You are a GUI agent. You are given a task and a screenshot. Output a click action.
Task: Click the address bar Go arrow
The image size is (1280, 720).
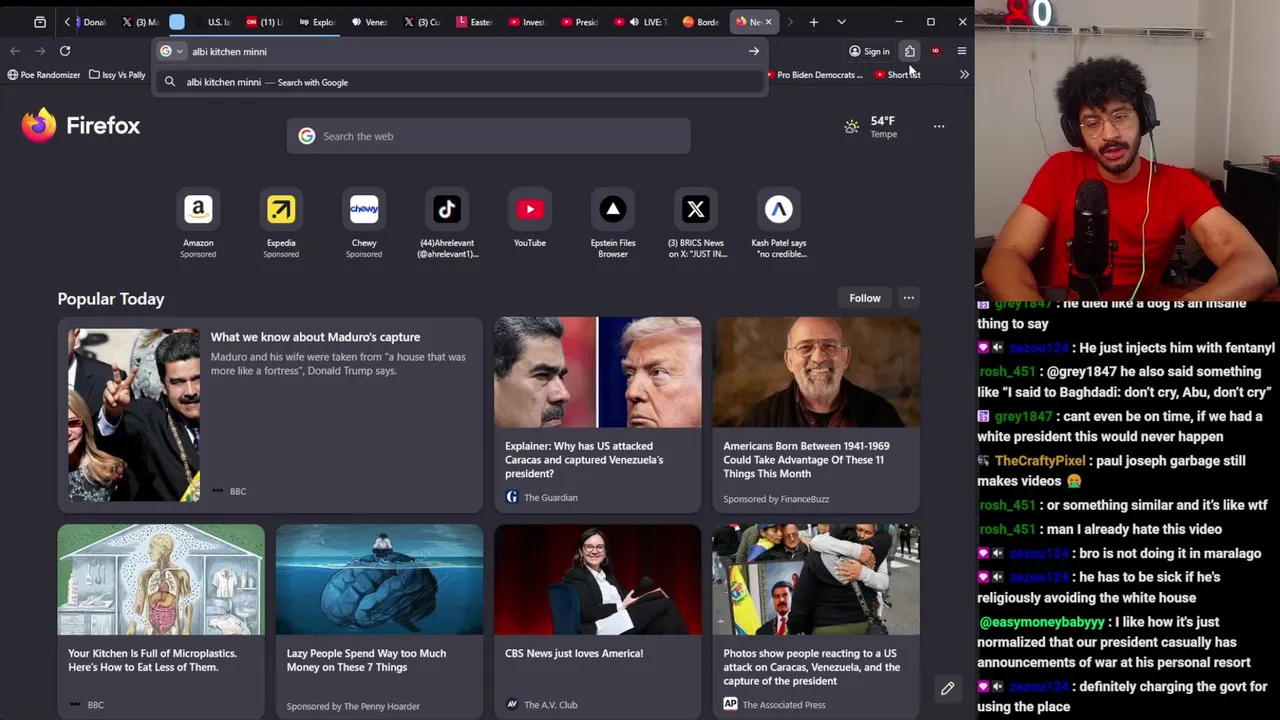pyautogui.click(x=753, y=51)
